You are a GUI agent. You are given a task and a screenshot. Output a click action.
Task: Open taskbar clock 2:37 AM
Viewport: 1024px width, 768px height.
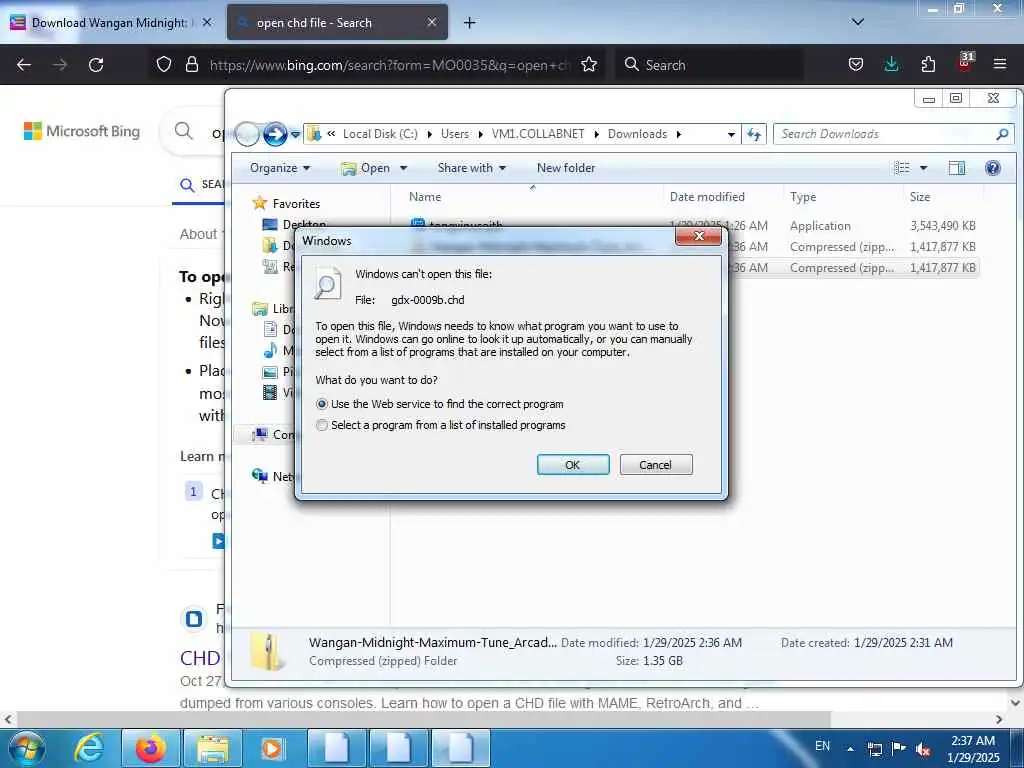[972, 749]
